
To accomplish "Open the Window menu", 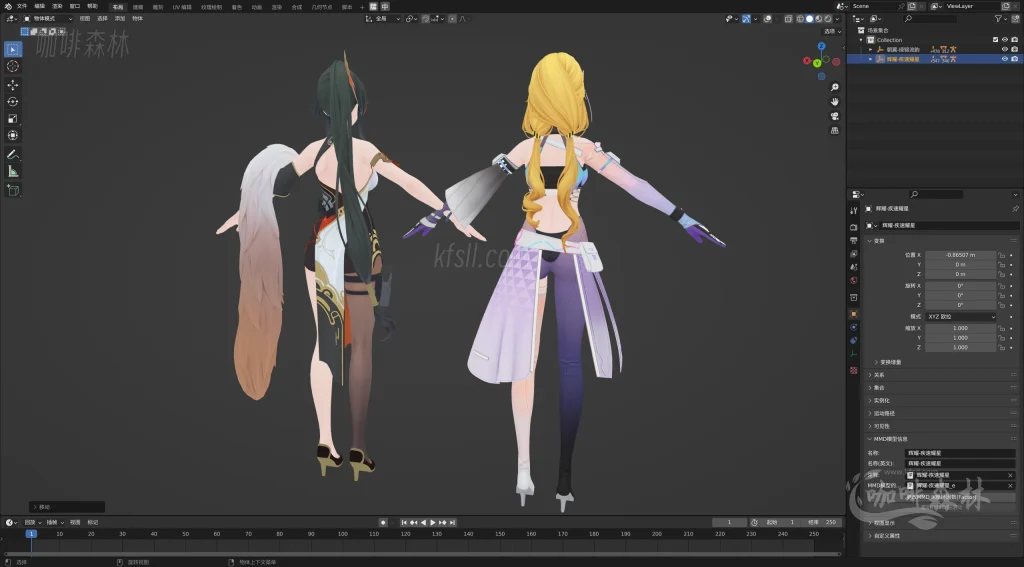I will (x=75, y=6).
